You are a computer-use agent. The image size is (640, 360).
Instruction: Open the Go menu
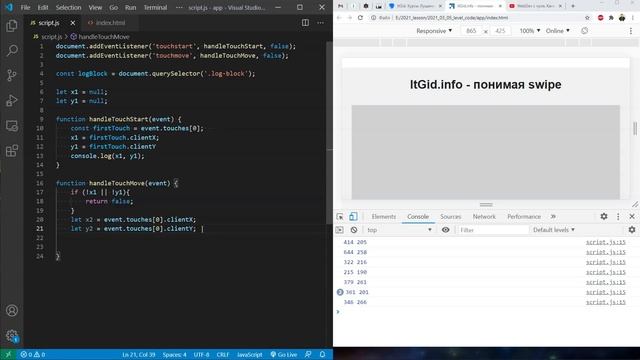coord(113,7)
